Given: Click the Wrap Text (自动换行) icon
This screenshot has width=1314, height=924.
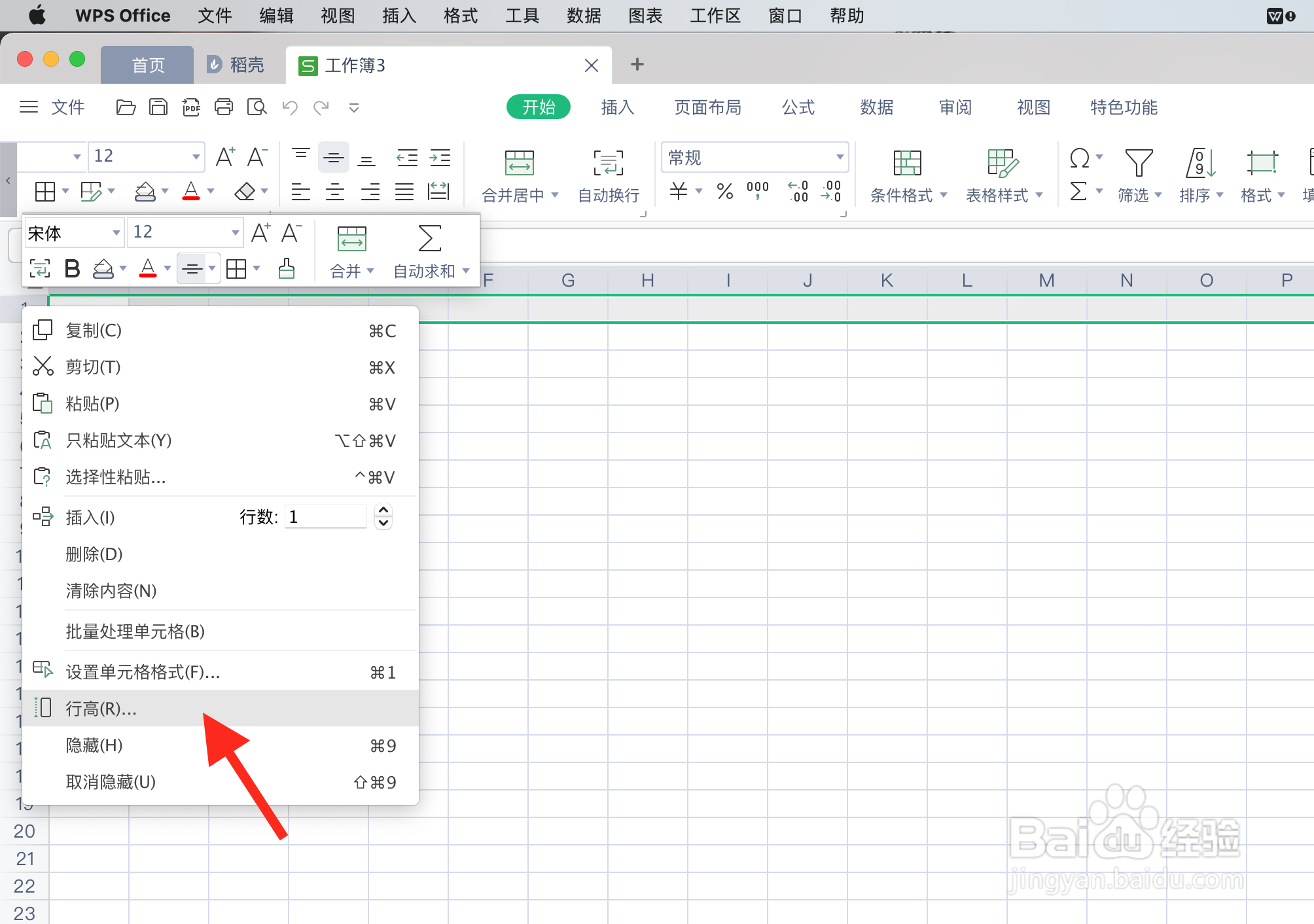Looking at the screenshot, I should (608, 163).
